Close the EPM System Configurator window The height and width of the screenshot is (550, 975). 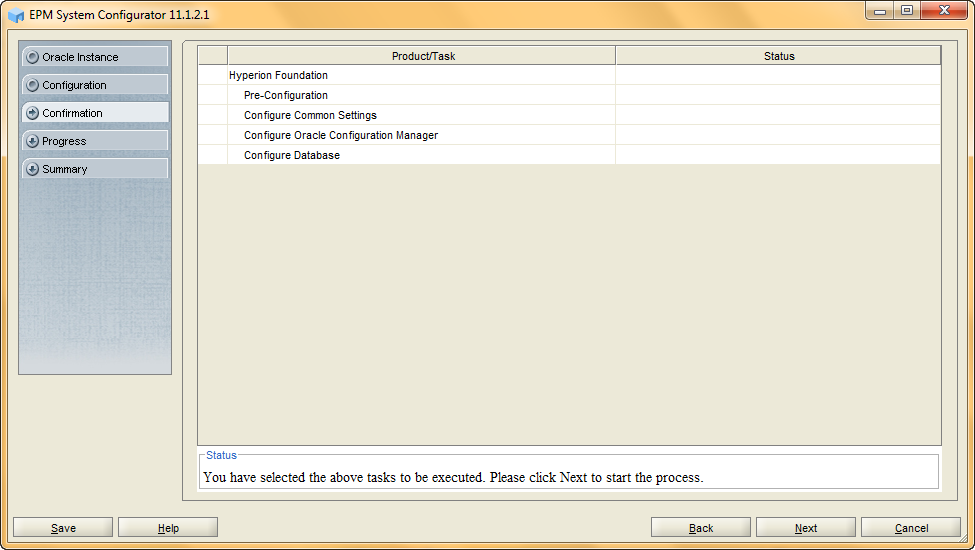[945, 11]
